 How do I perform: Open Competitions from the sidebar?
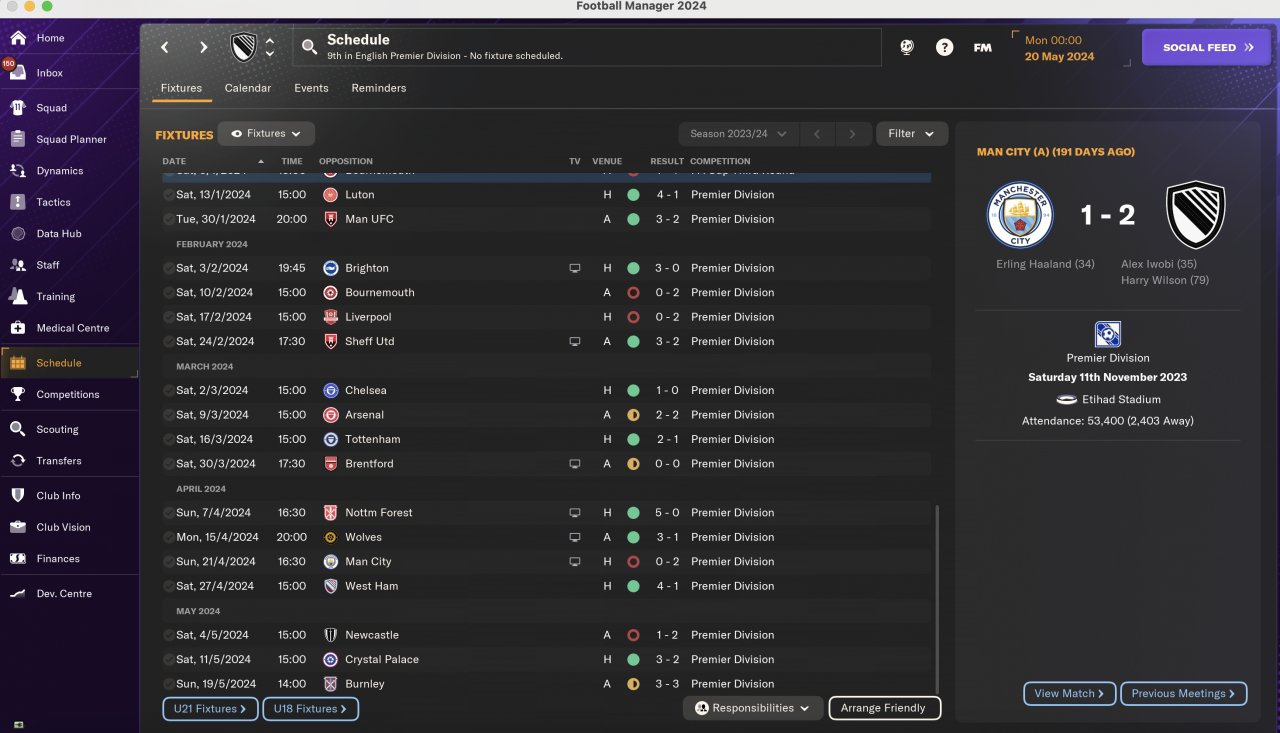70,394
